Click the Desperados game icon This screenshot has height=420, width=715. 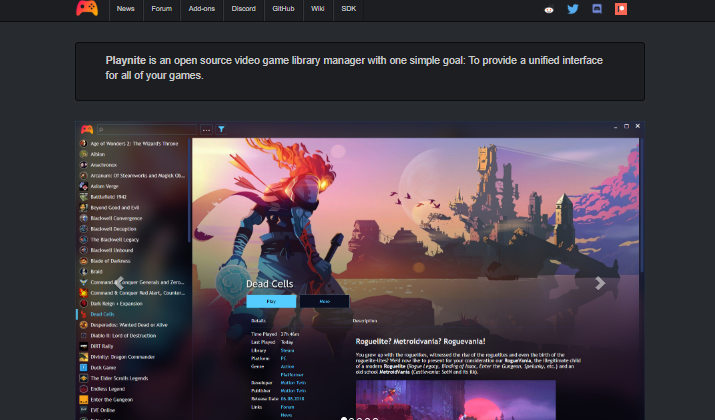click(83, 325)
